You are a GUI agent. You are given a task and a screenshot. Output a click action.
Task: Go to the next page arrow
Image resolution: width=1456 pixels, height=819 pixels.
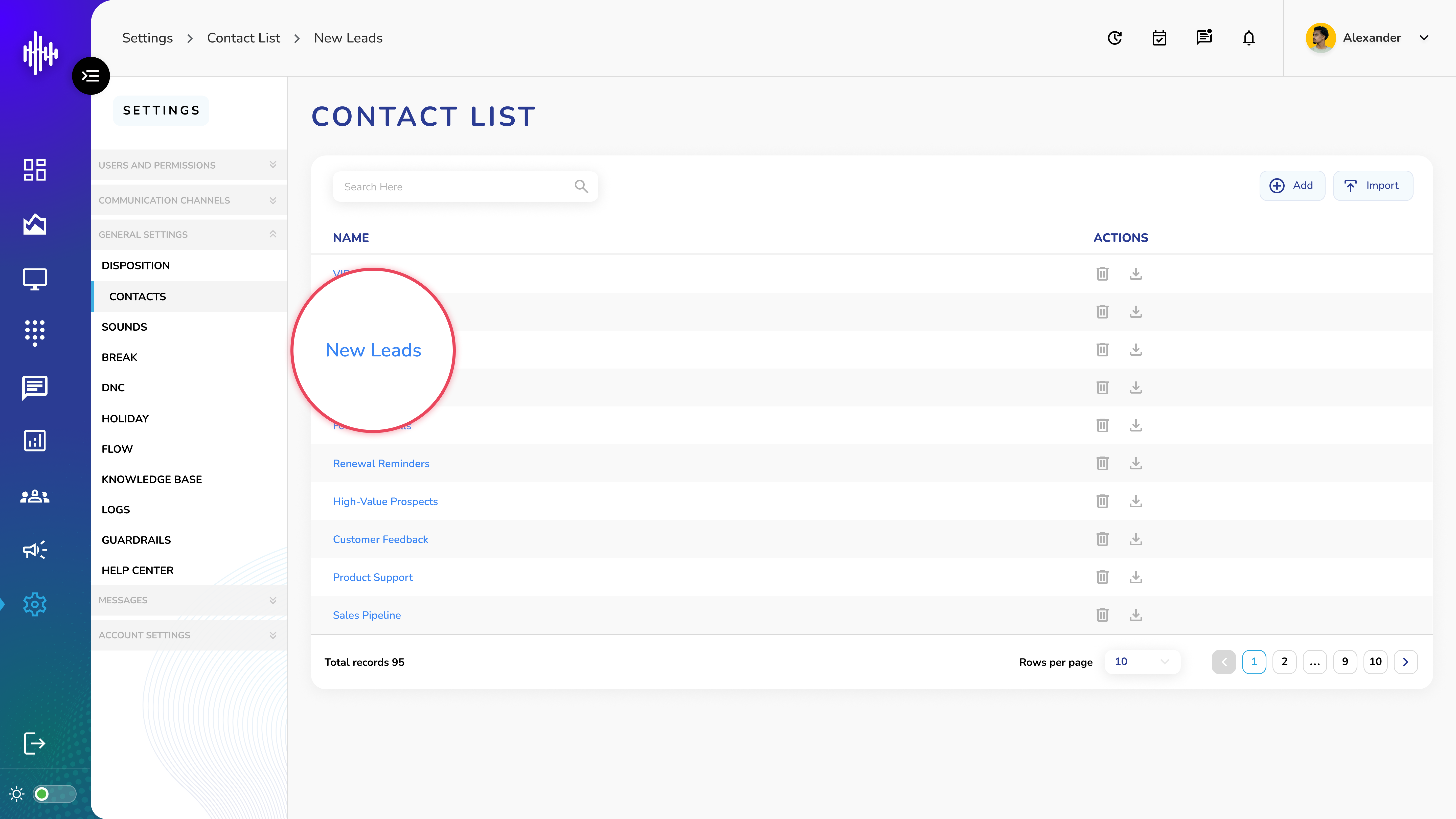pyautogui.click(x=1405, y=661)
